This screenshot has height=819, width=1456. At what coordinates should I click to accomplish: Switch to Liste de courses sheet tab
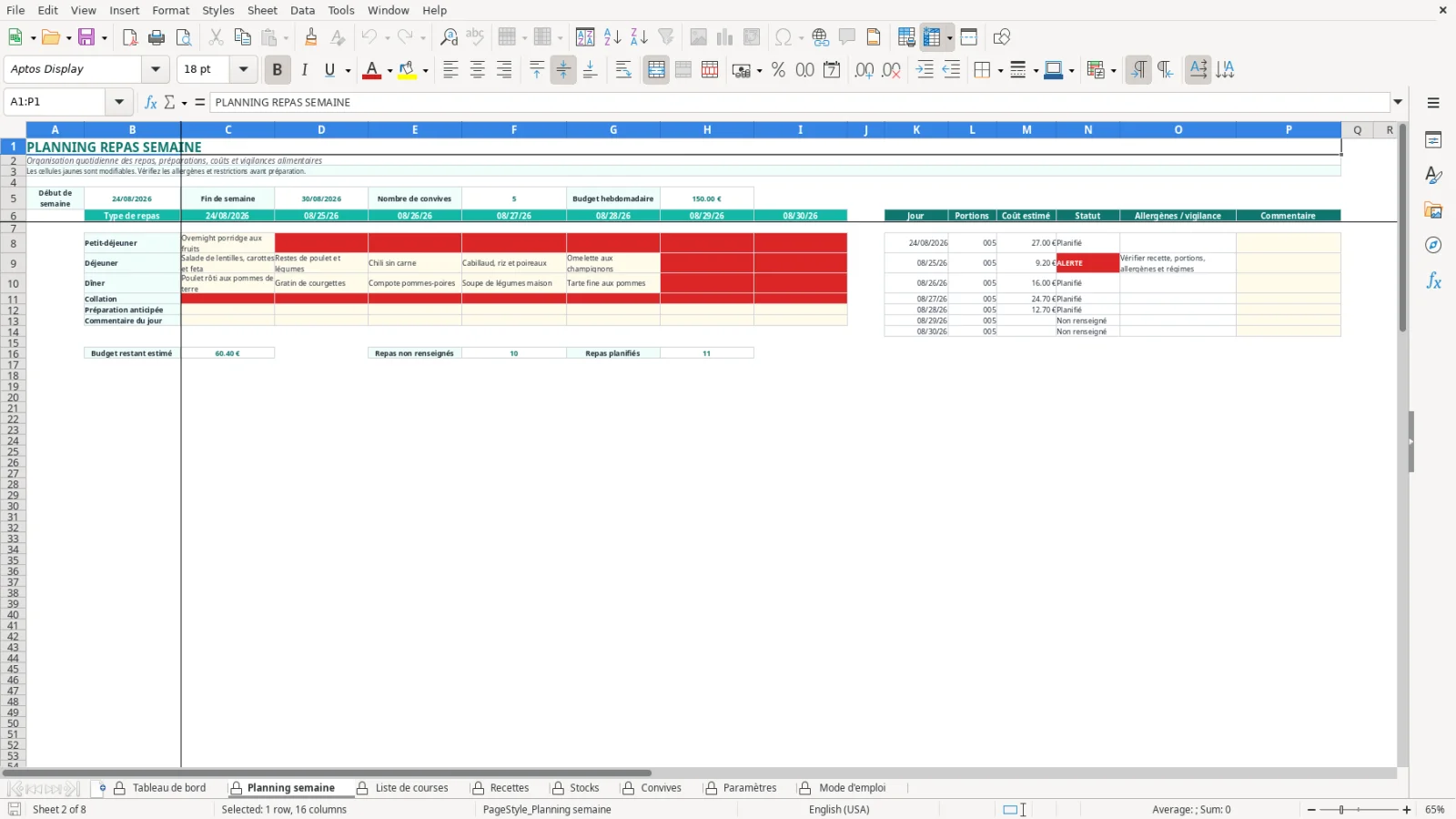pyautogui.click(x=411, y=788)
